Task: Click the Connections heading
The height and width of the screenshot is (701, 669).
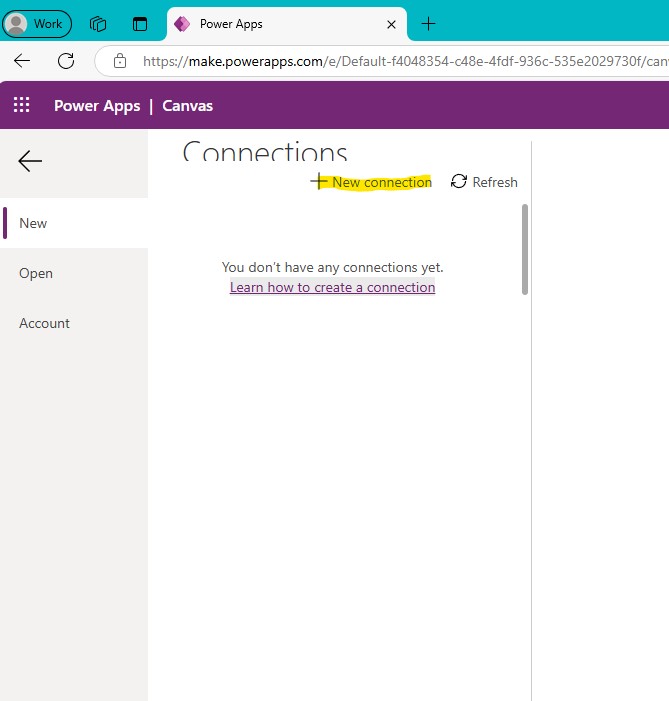Action: point(265,151)
